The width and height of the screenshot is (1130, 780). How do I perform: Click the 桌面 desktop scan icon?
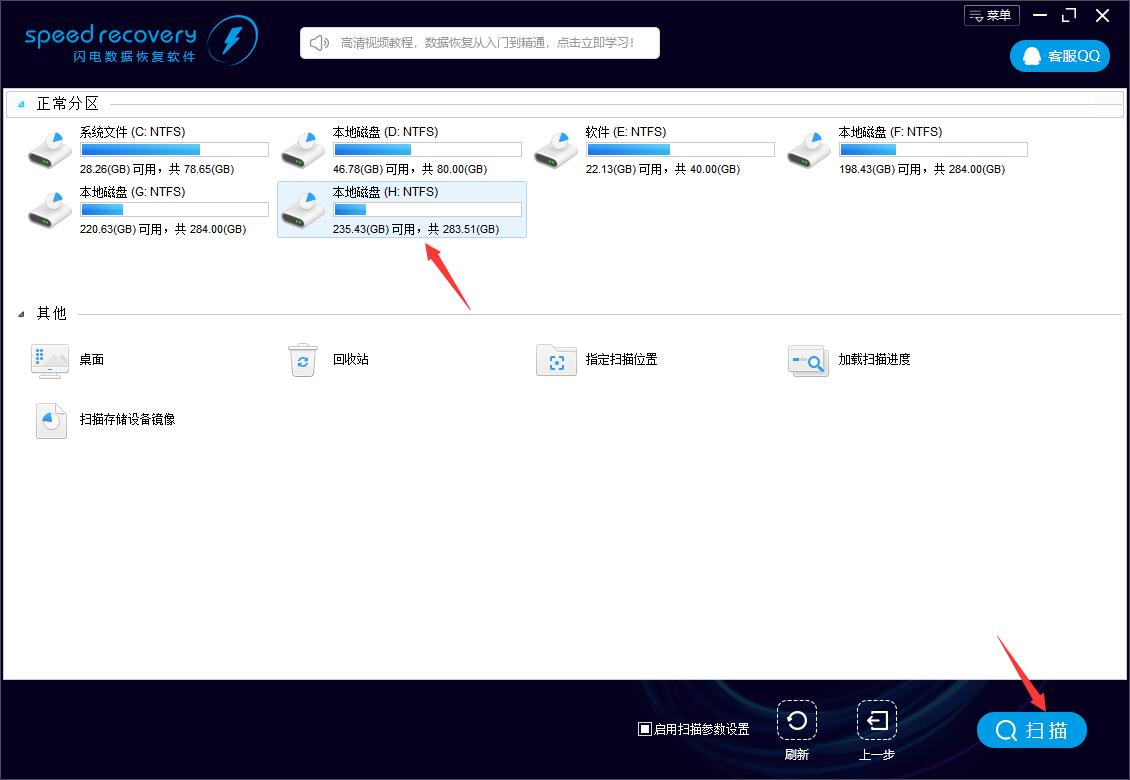50,360
